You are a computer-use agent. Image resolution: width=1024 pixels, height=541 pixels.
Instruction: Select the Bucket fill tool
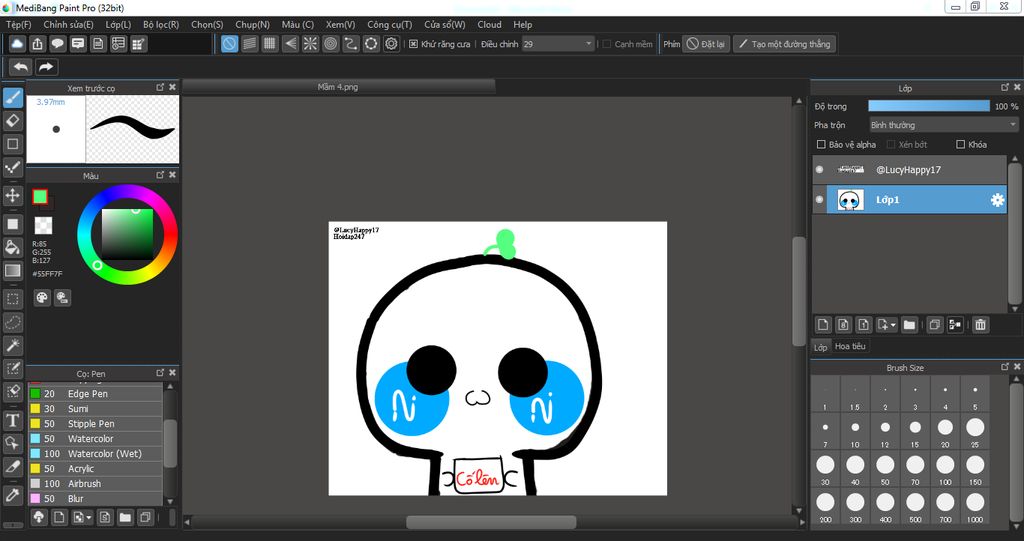pyautogui.click(x=12, y=247)
